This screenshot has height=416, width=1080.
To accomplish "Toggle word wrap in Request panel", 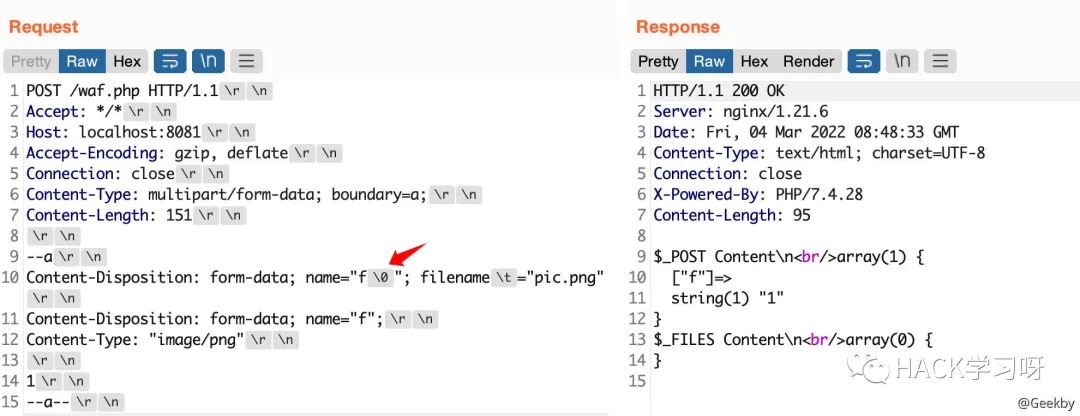I will coord(169,61).
